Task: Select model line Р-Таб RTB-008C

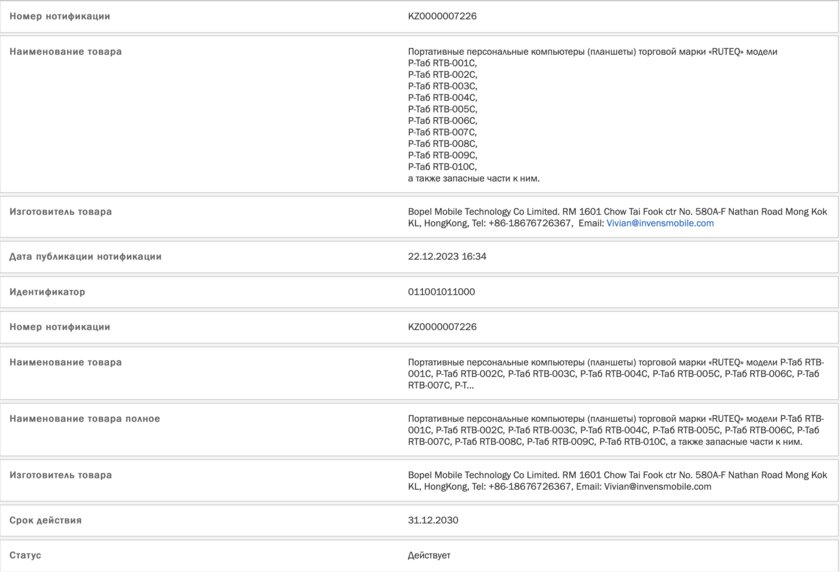Action: [x=442, y=144]
